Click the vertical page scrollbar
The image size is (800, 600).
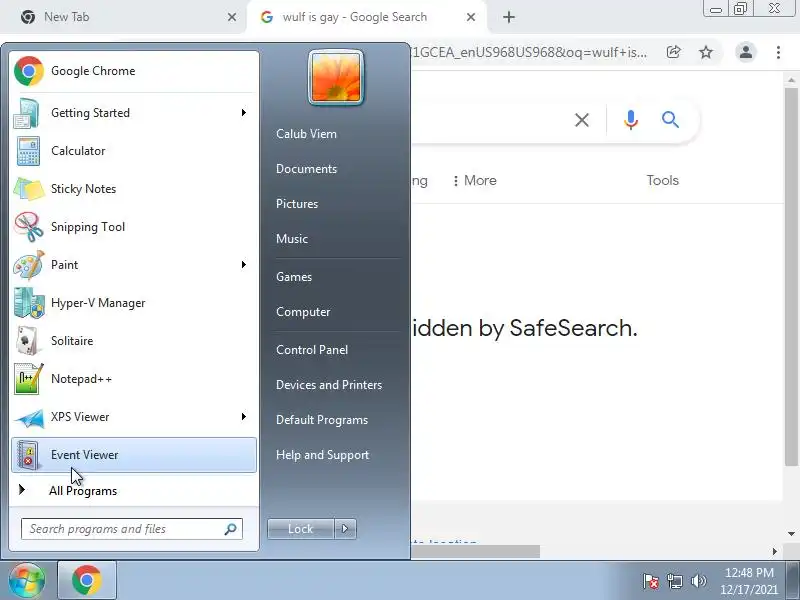pos(791,276)
